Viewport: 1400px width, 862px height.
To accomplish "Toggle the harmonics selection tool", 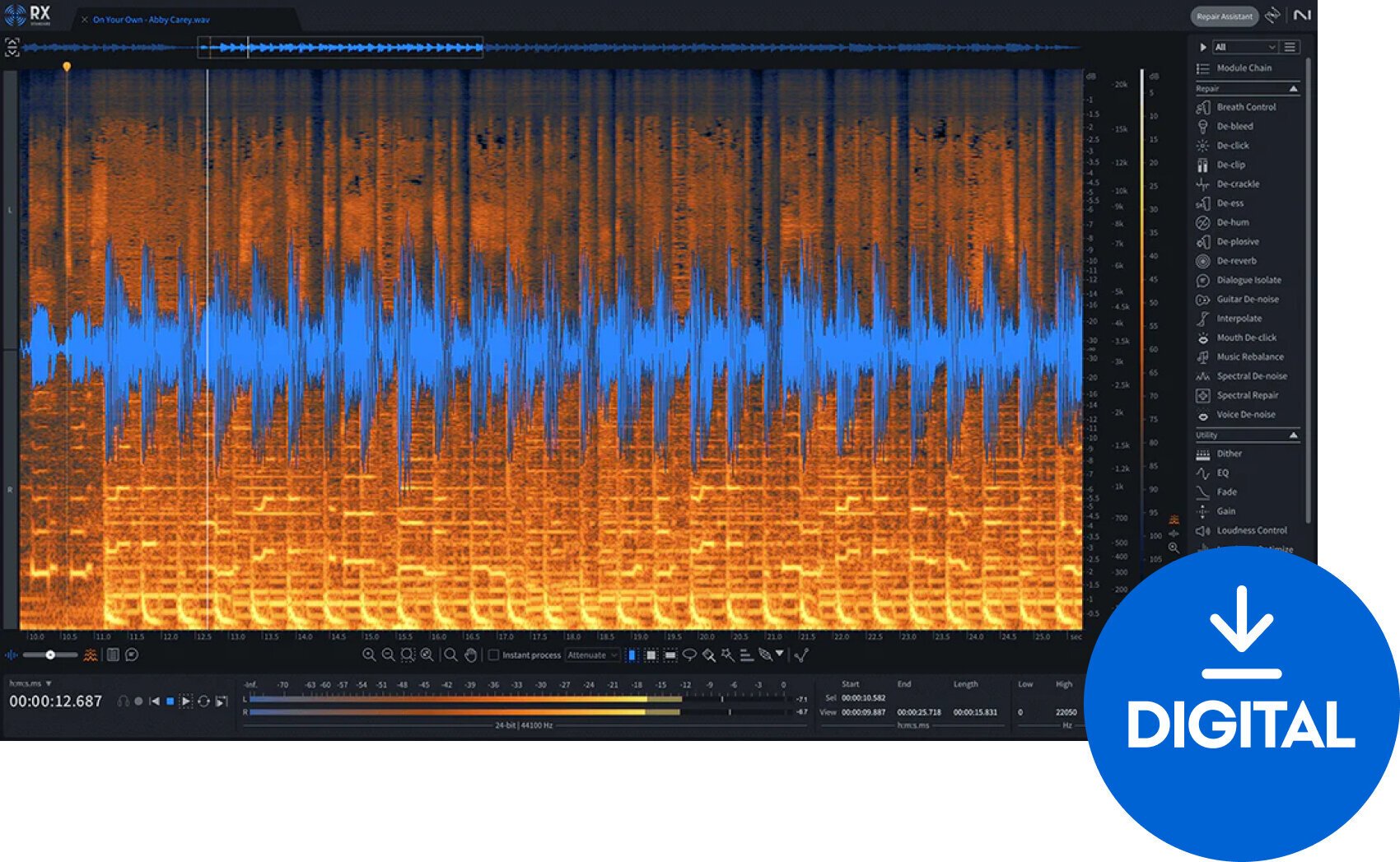I will pos(746,655).
